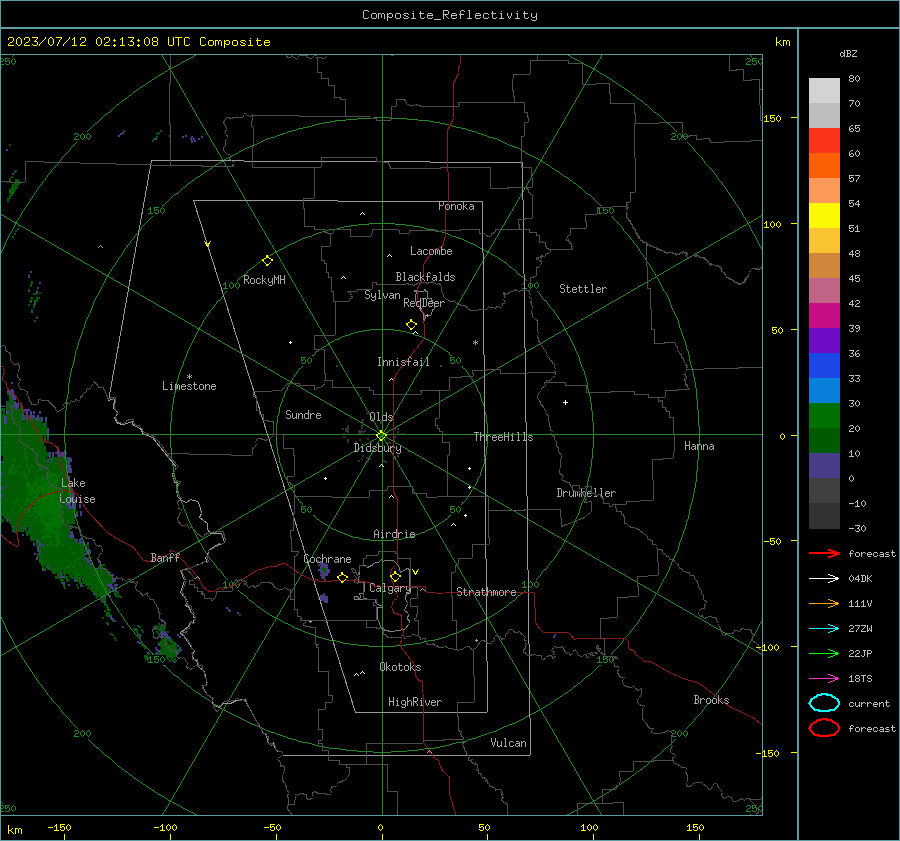Click the Hanna label
900x841 pixels.
[699, 446]
